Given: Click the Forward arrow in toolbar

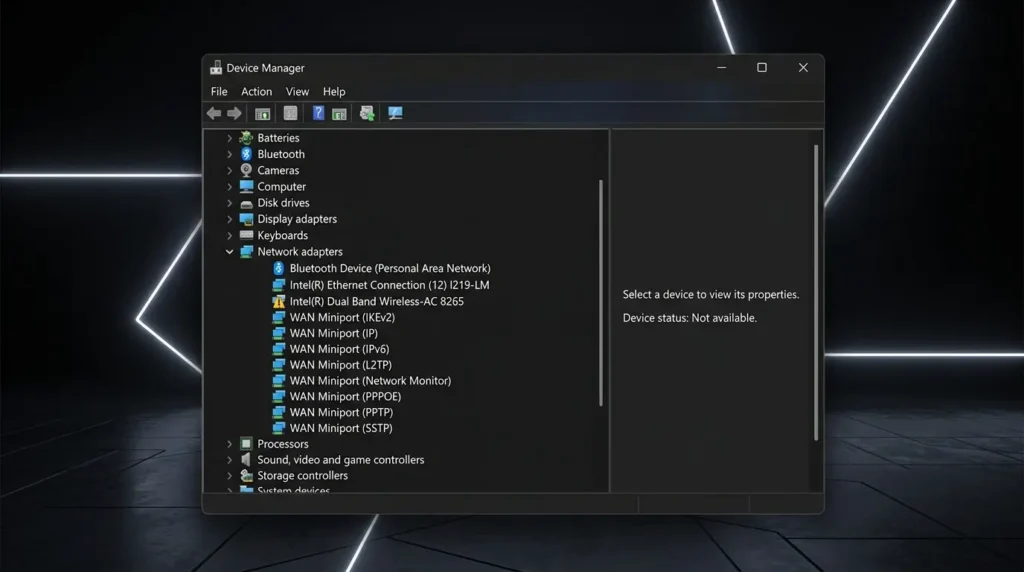Looking at the screenshot, I should [234, 113].
